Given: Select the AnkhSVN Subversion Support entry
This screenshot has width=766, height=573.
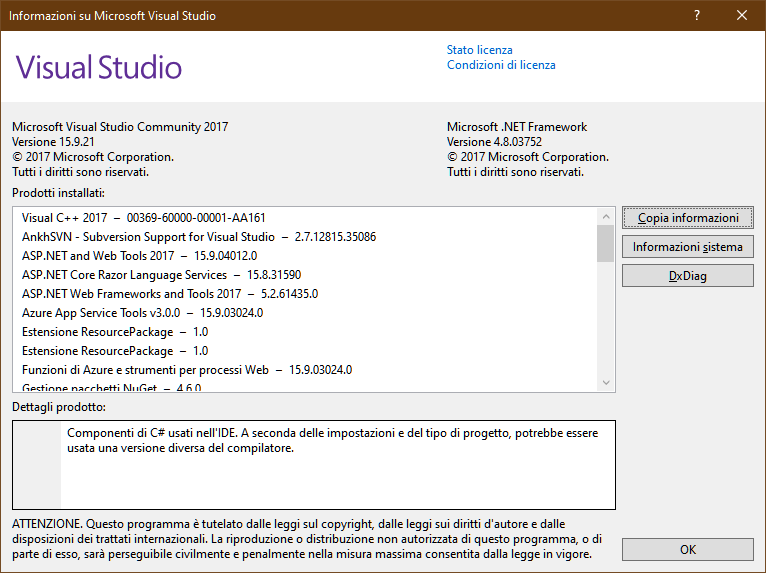Looking at the screenshot, I should pos(199,237).
